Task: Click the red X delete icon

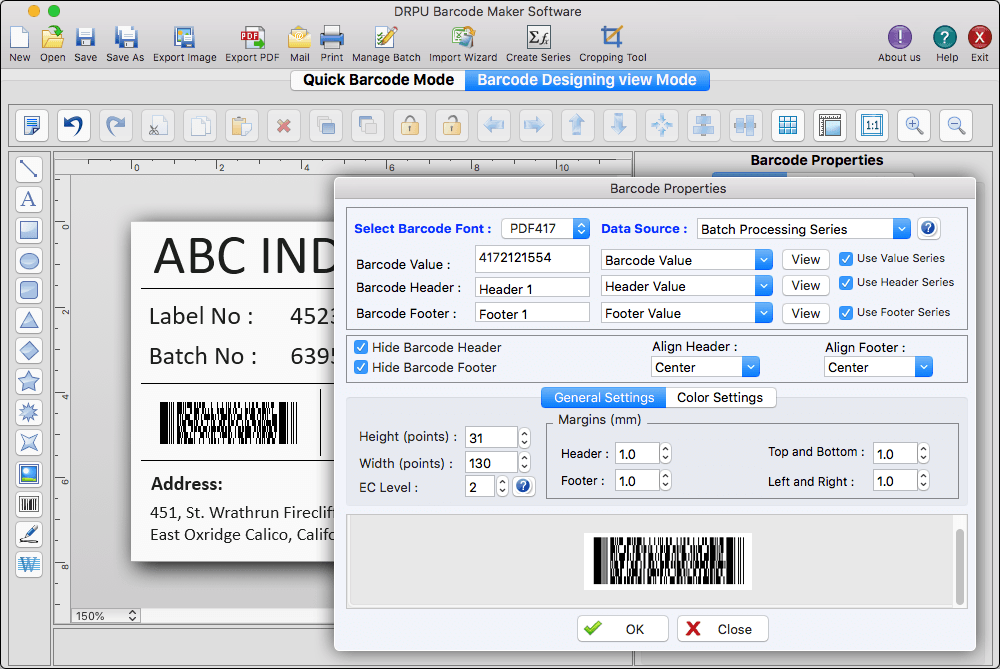Action: click(284, 125)
